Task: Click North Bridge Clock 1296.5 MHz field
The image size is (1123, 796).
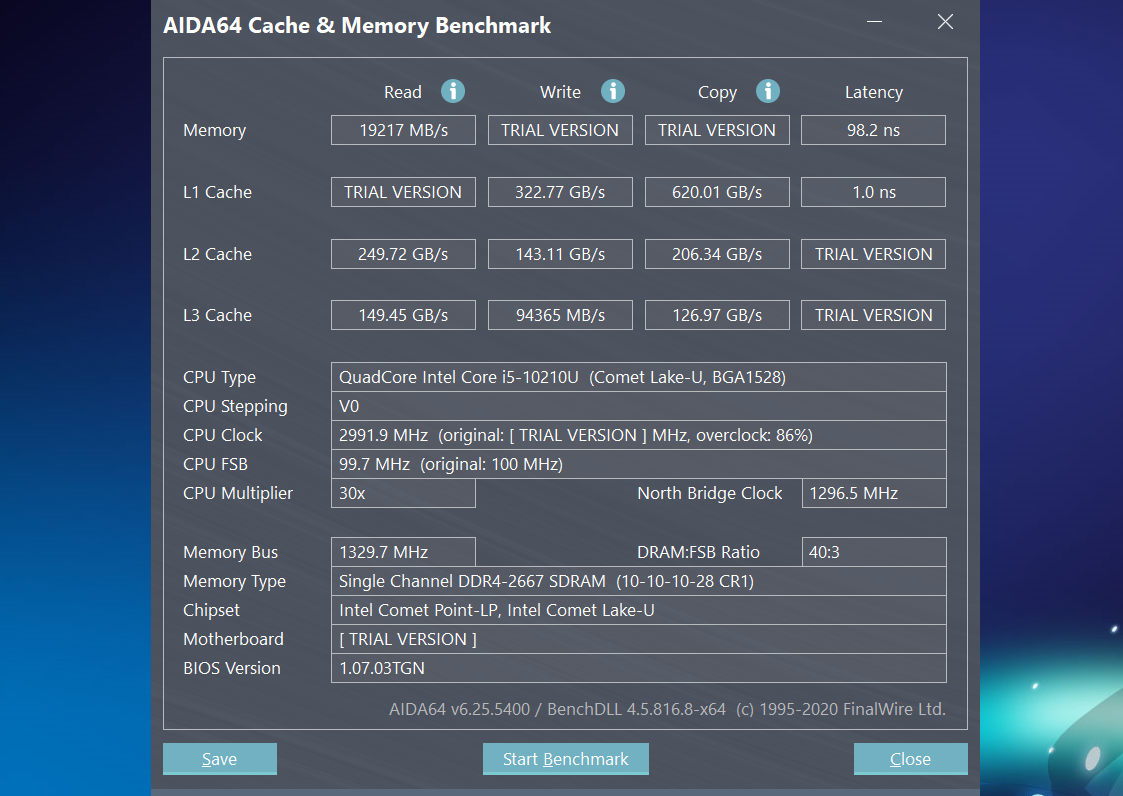Action: tap(874, 493)
